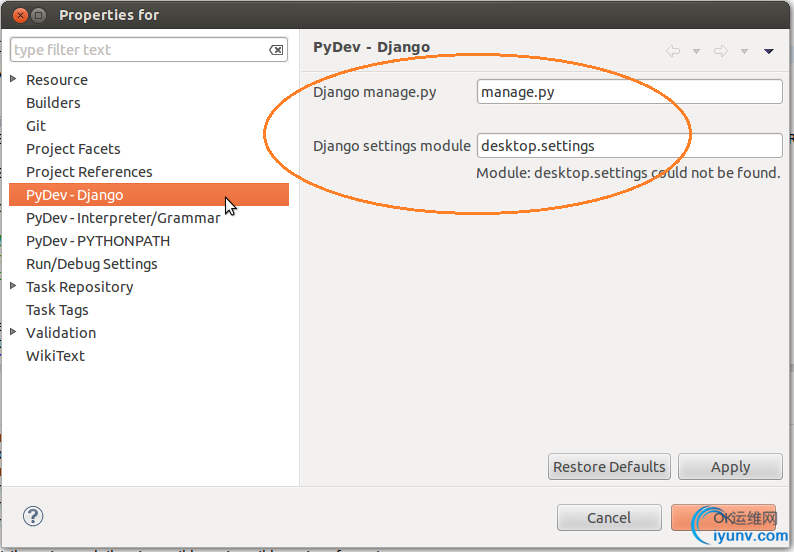Select PyDev - Interpreter/Grammar page
The height and width of the screenshot is (552, 794).
(123, 218)
